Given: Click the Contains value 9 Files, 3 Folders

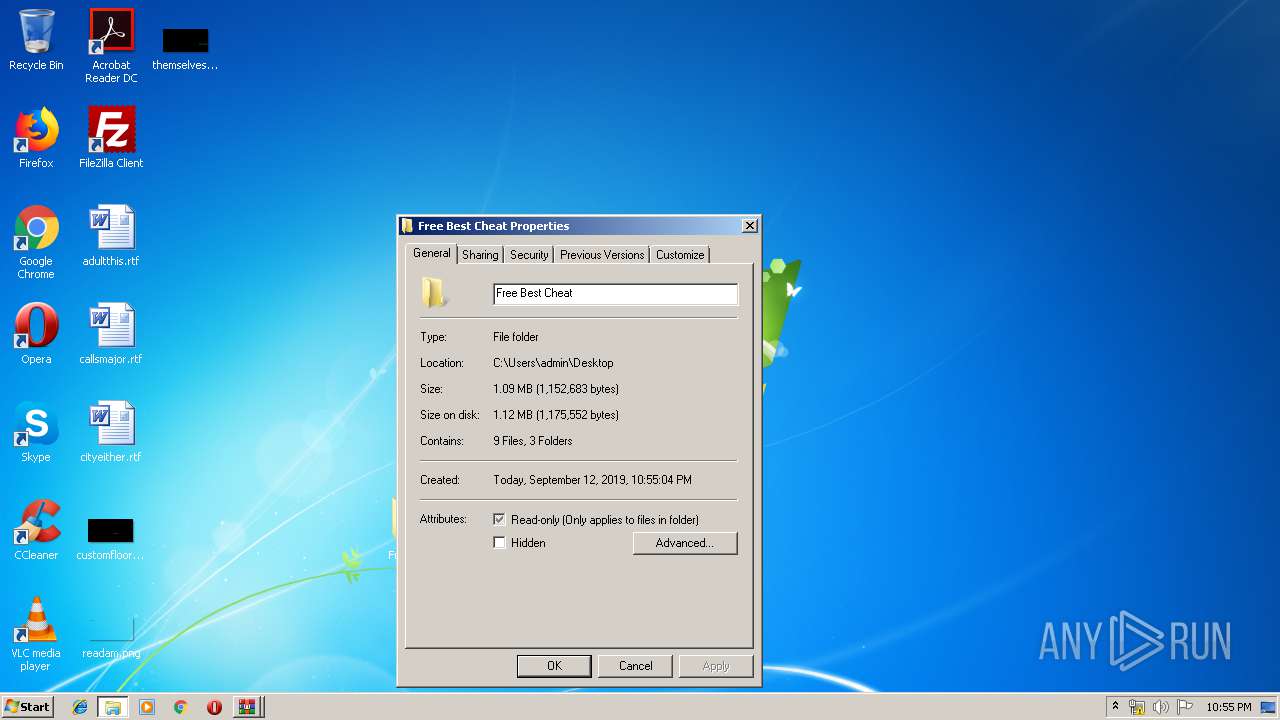Looking at the screenshot, I should point(533,441).
